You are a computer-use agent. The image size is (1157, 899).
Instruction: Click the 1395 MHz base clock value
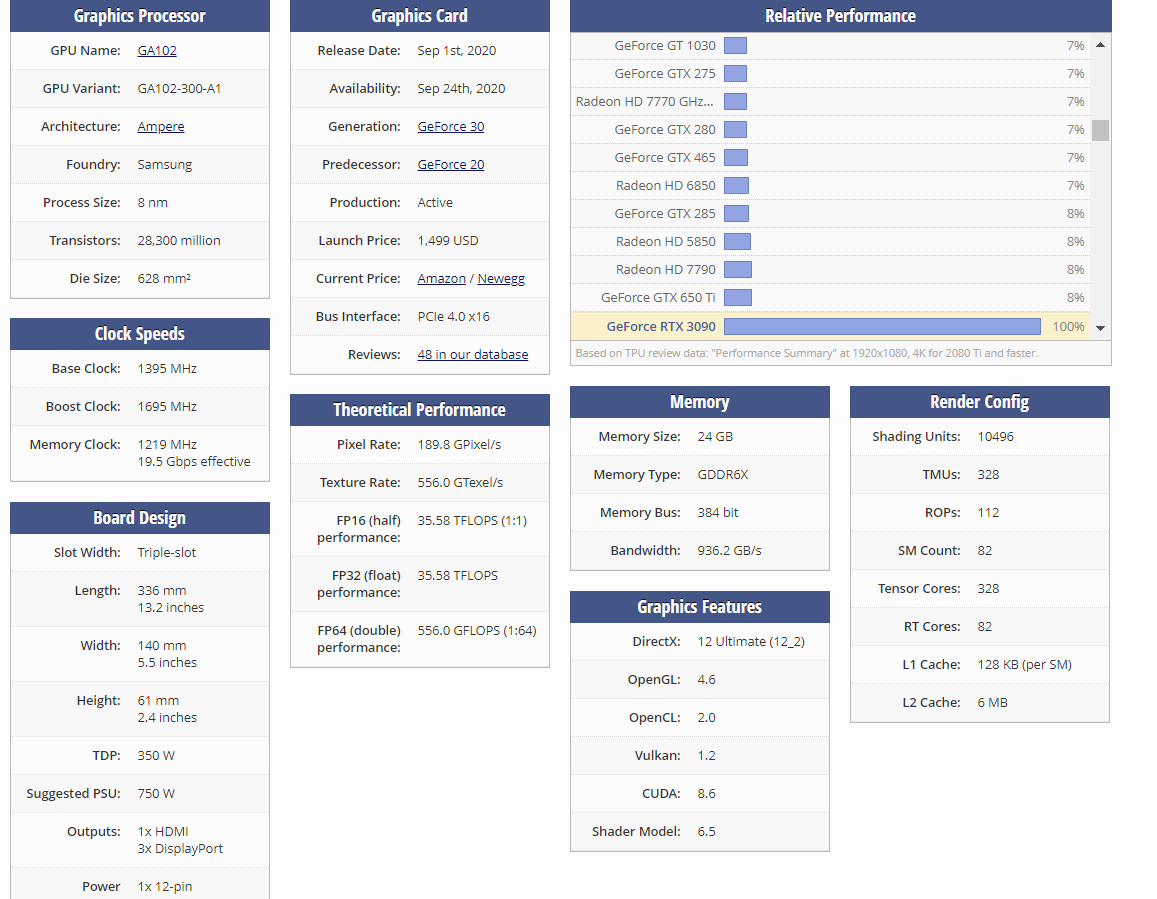coord(167,368)
